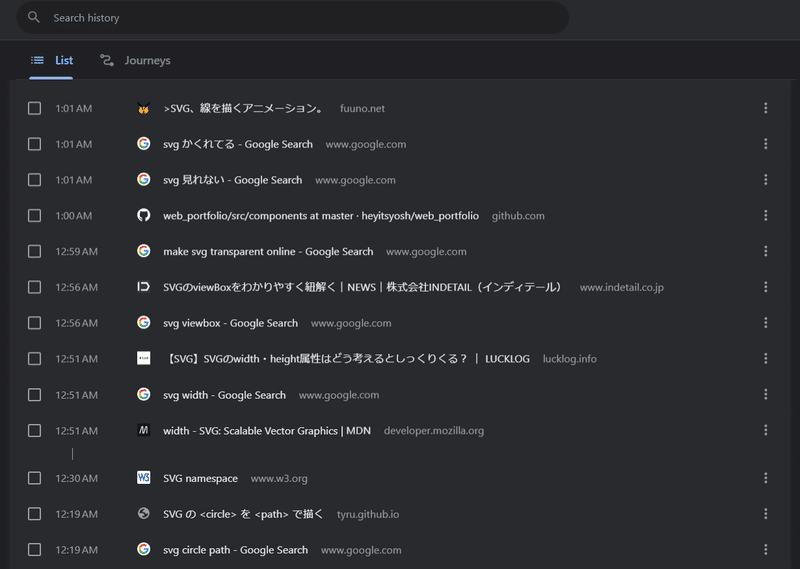
Task: Click the search magnifier icon
Action: tap(34, 18)
